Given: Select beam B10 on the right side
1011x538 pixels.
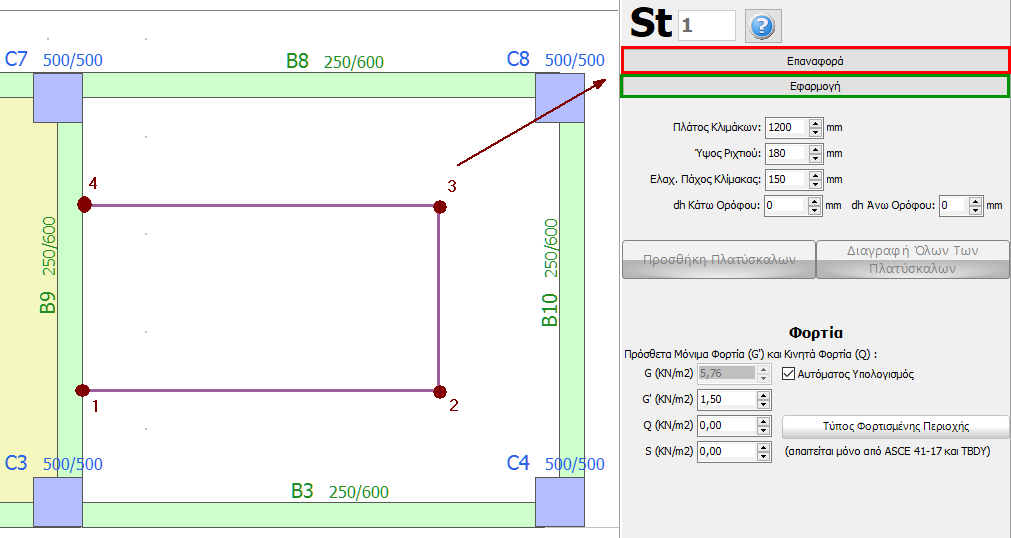Looking at the screenshot, I should 570,290.
